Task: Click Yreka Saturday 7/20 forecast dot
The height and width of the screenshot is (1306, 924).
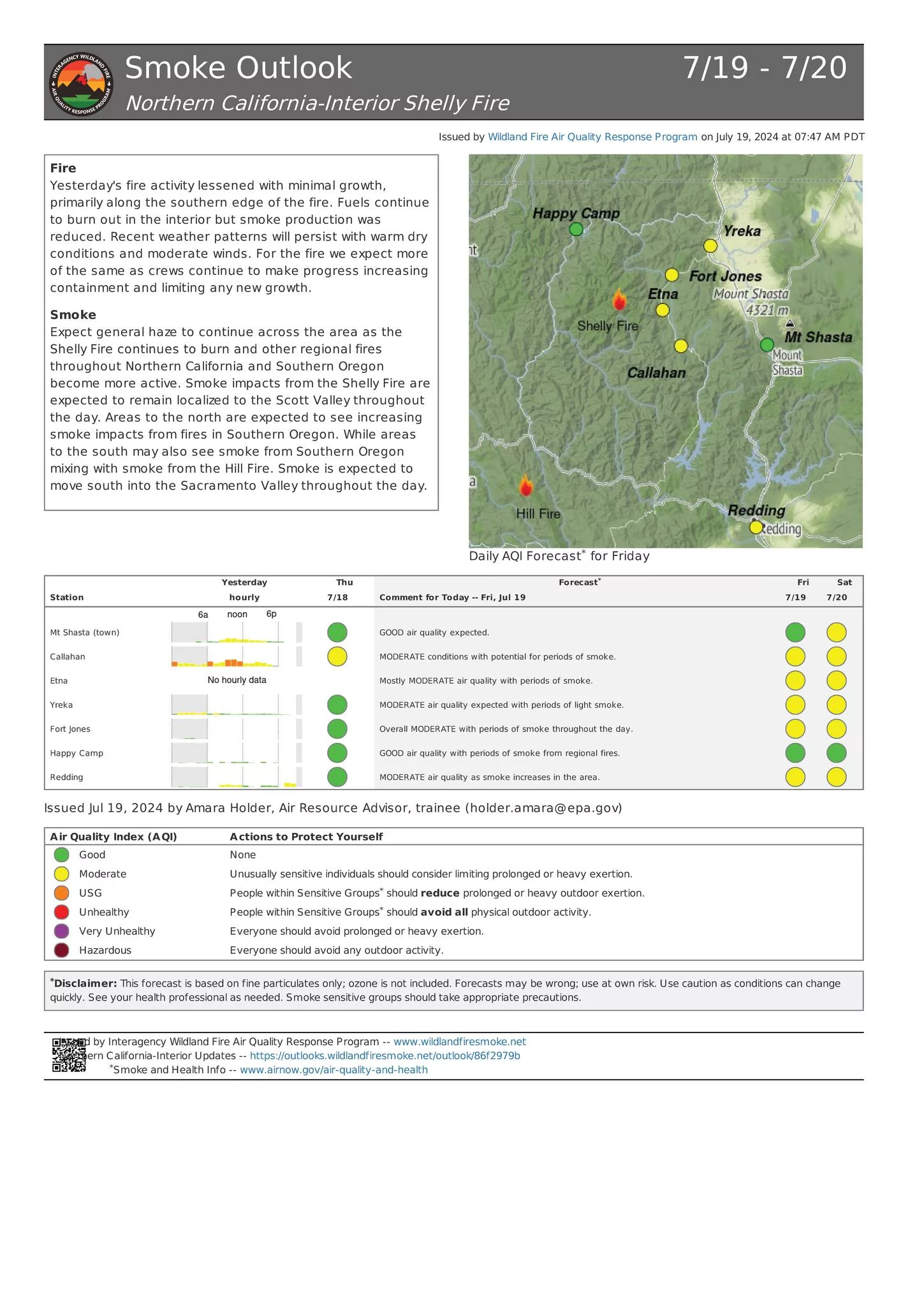Action: click(x=837, y=705)
